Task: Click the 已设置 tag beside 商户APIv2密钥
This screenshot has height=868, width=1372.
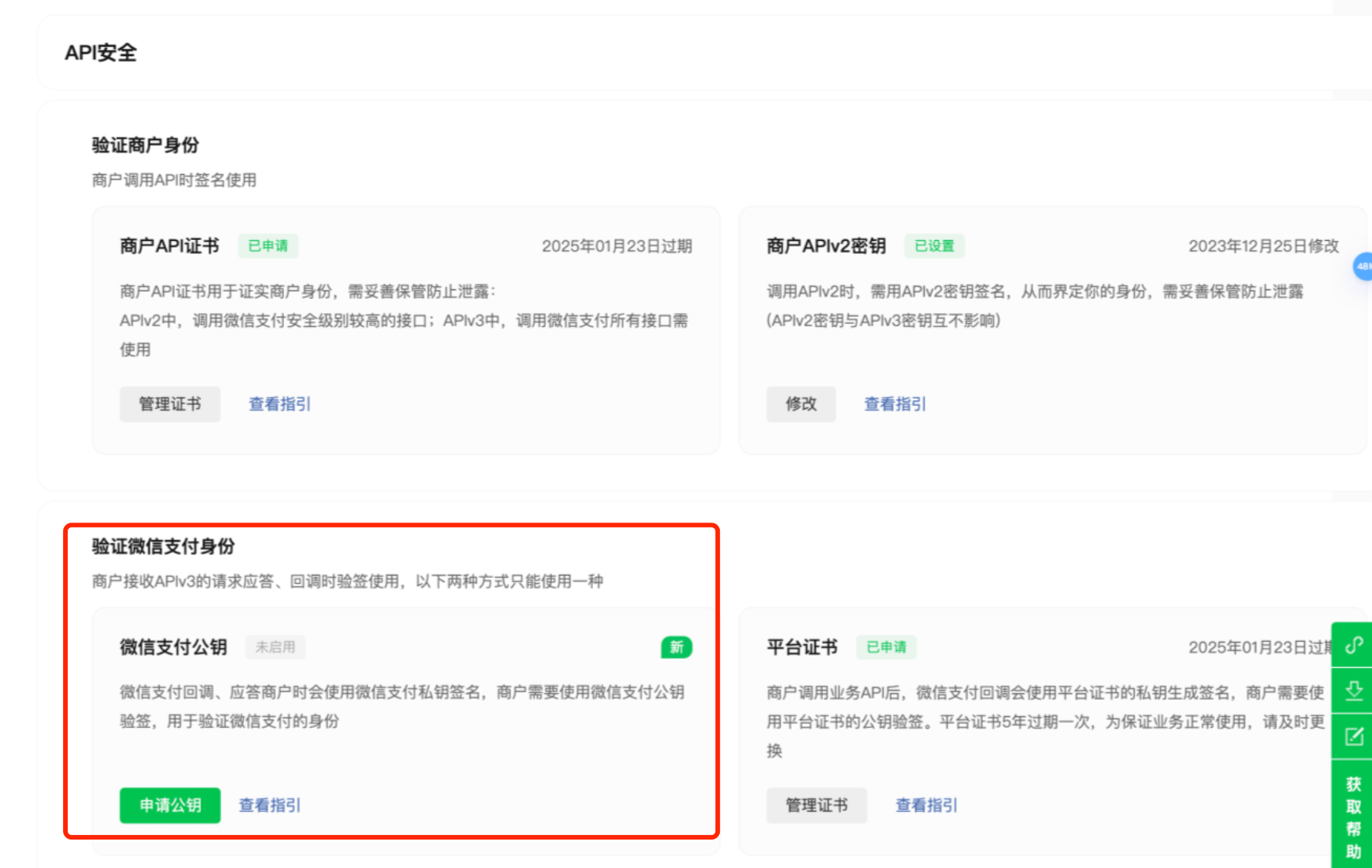Action: (934, 245)
